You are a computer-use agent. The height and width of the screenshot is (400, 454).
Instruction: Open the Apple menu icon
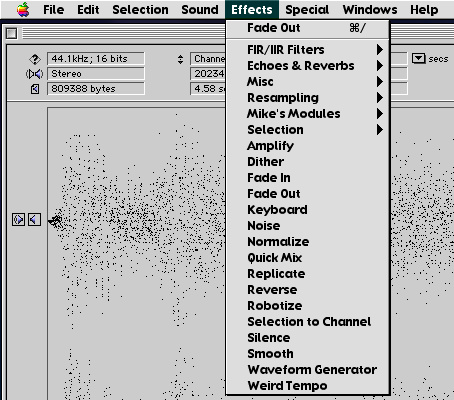point(23,10)
